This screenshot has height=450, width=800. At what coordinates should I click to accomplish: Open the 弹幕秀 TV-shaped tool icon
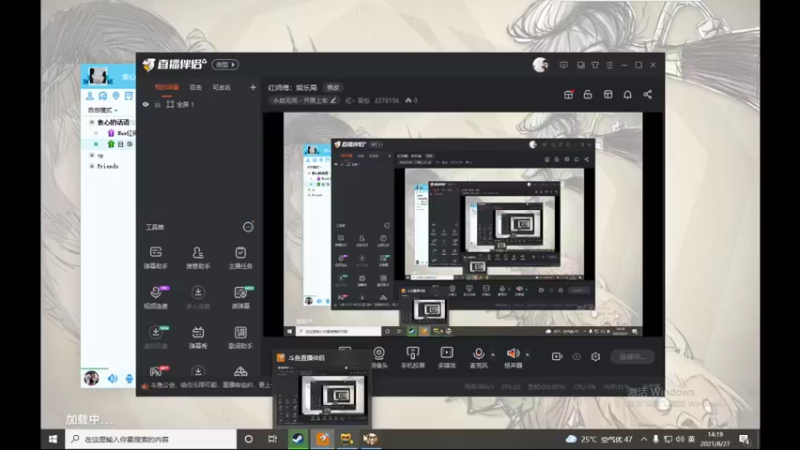coord(198,337)
